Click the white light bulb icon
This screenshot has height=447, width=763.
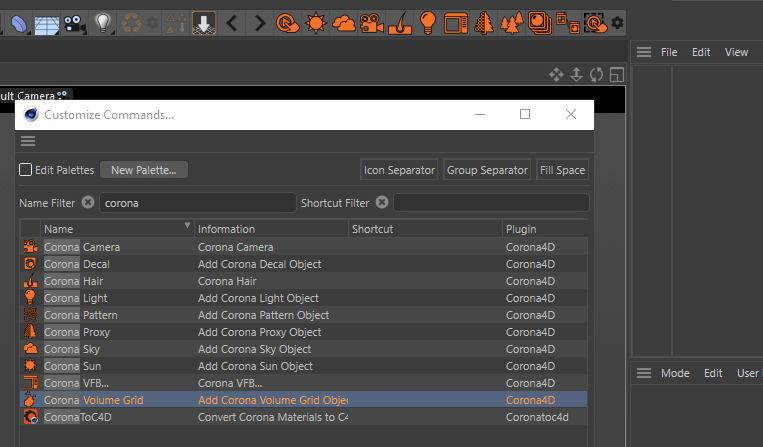pyautogui.click(x=103, y=23)
